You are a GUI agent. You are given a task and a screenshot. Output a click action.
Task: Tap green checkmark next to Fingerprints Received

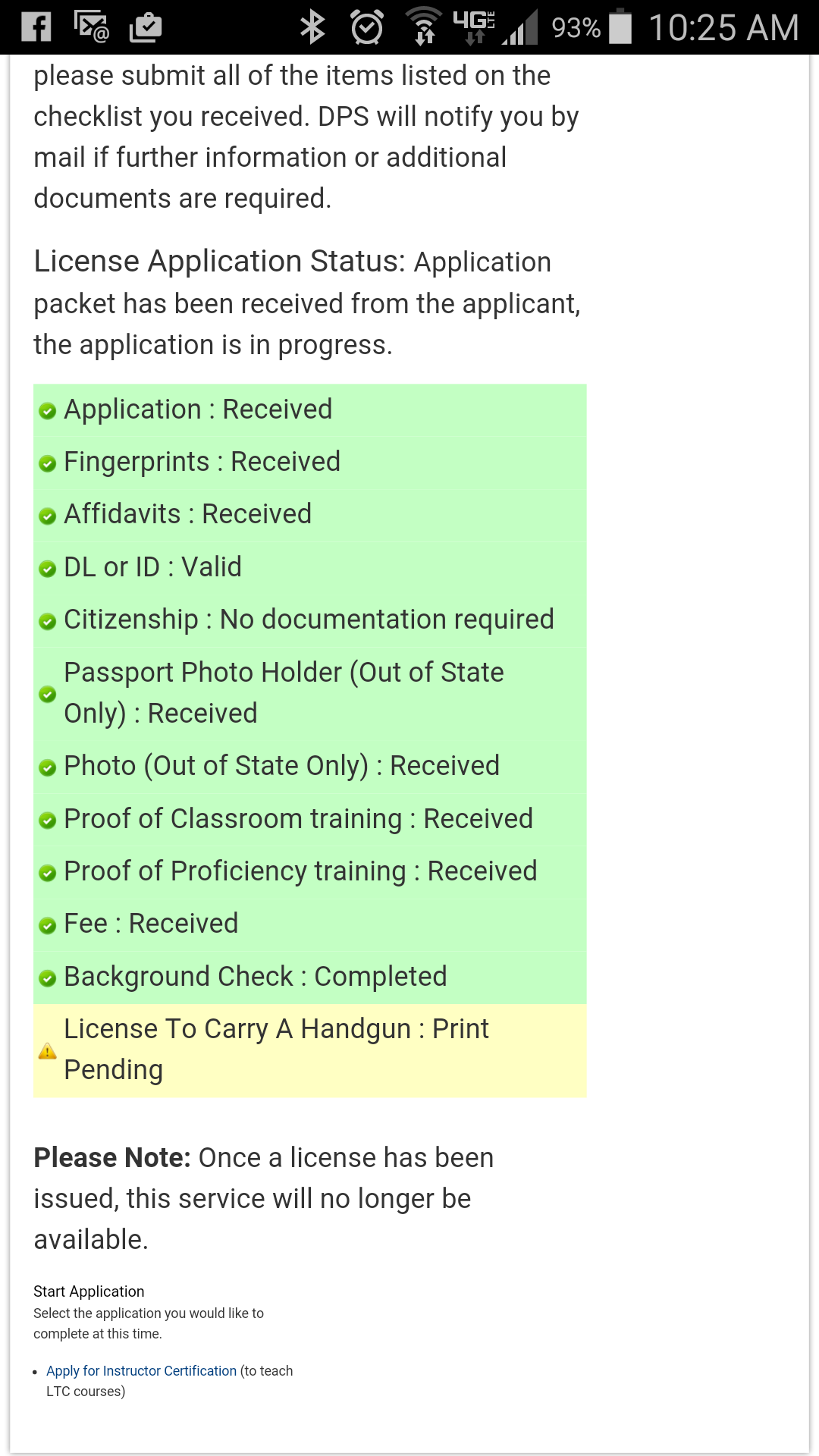pyautogui.click(x=47, y=463)
